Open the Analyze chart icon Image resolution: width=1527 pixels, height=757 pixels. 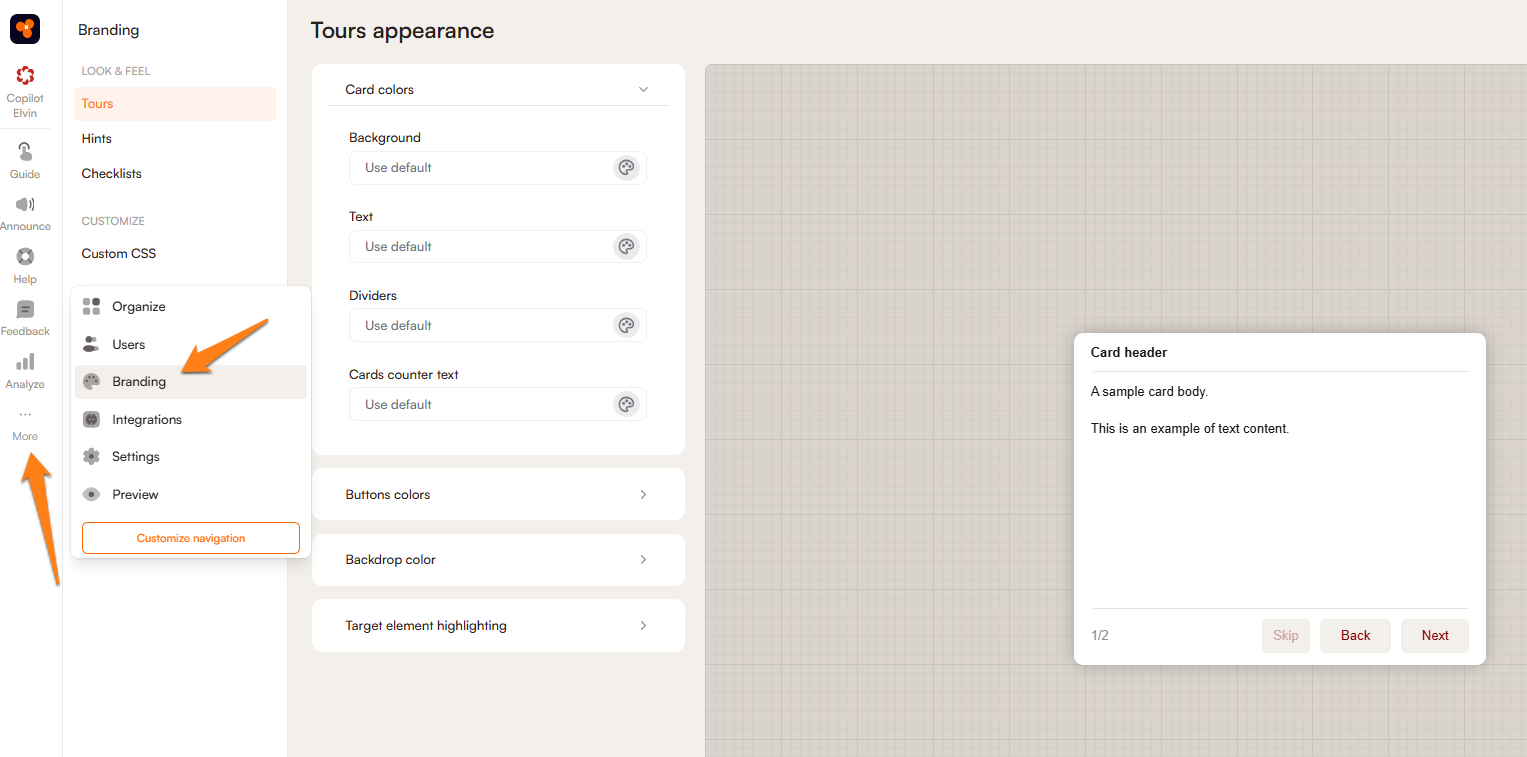(x=25, y=362)
